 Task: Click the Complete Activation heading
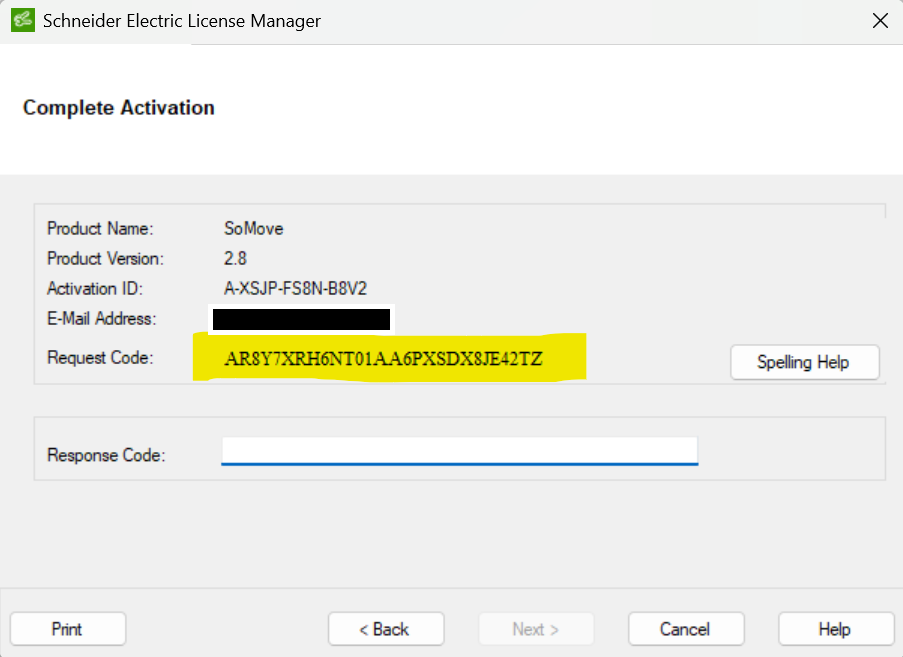pos(119,108)
